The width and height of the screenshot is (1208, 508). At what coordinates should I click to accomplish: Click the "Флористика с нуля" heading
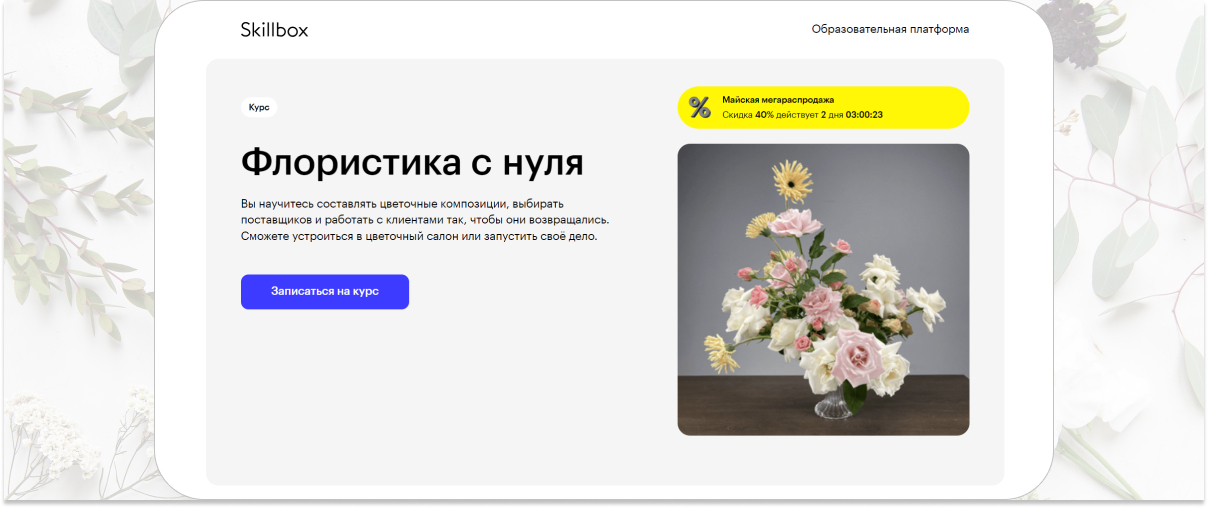click(412, 162)
